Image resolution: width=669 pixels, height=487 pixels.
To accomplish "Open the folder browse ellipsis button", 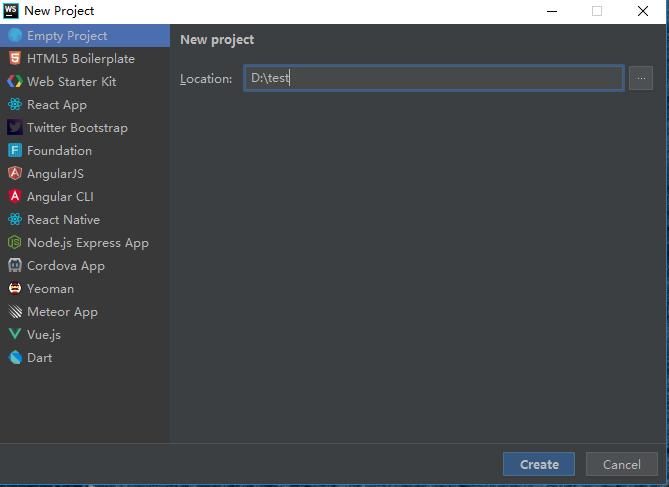I will (641, 78).
